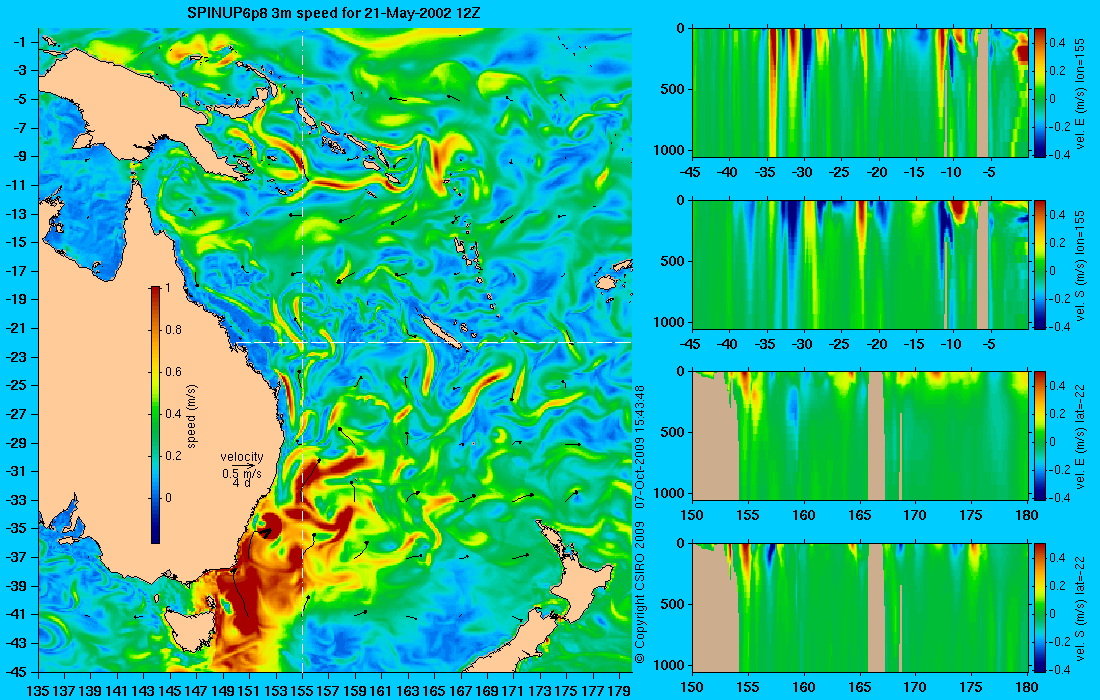Click the vertical white dashed line at longitude 155

click(x=302, y=350)
